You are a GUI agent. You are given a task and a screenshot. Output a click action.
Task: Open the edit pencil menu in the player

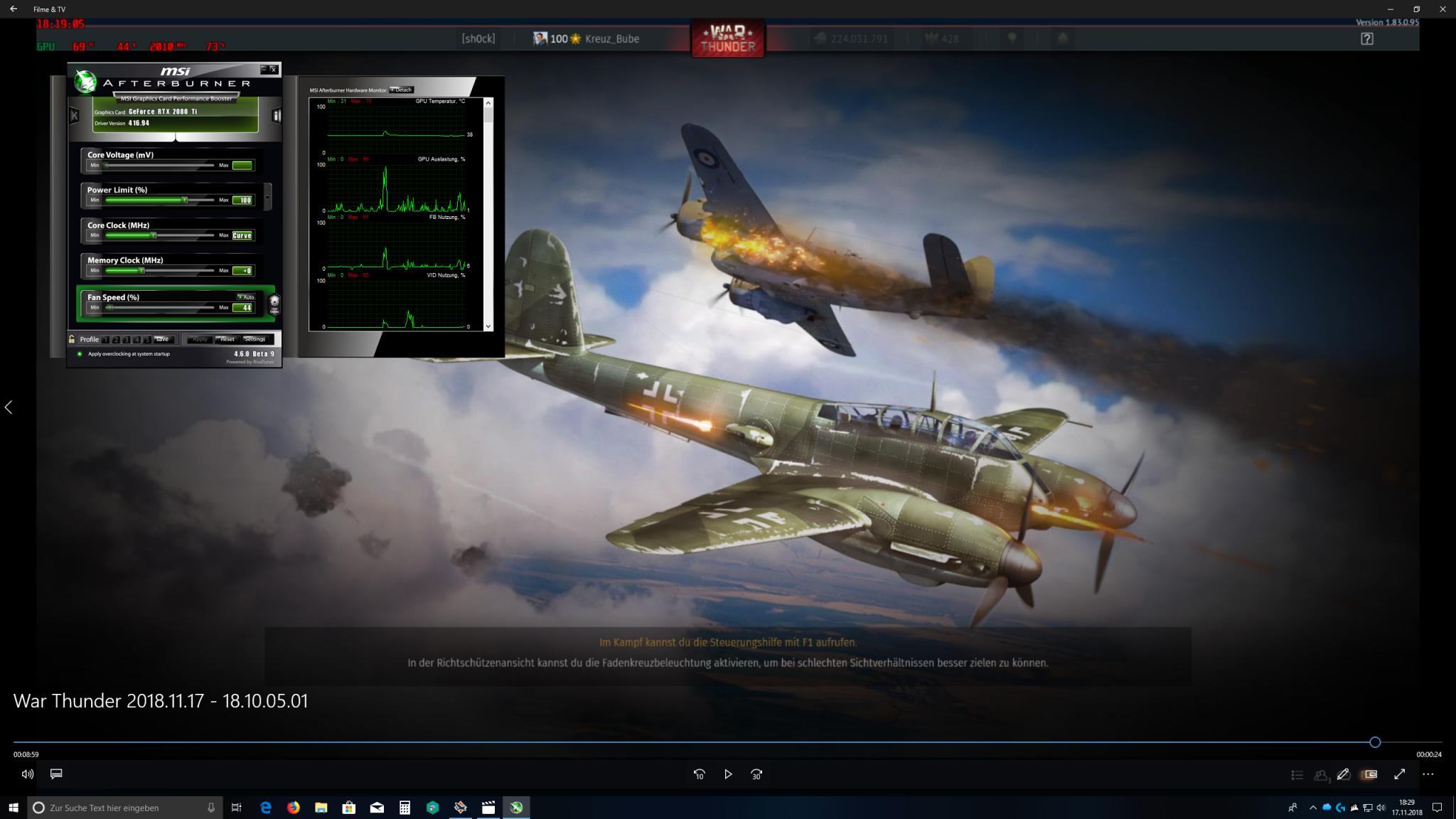(x=1343, y=774)
